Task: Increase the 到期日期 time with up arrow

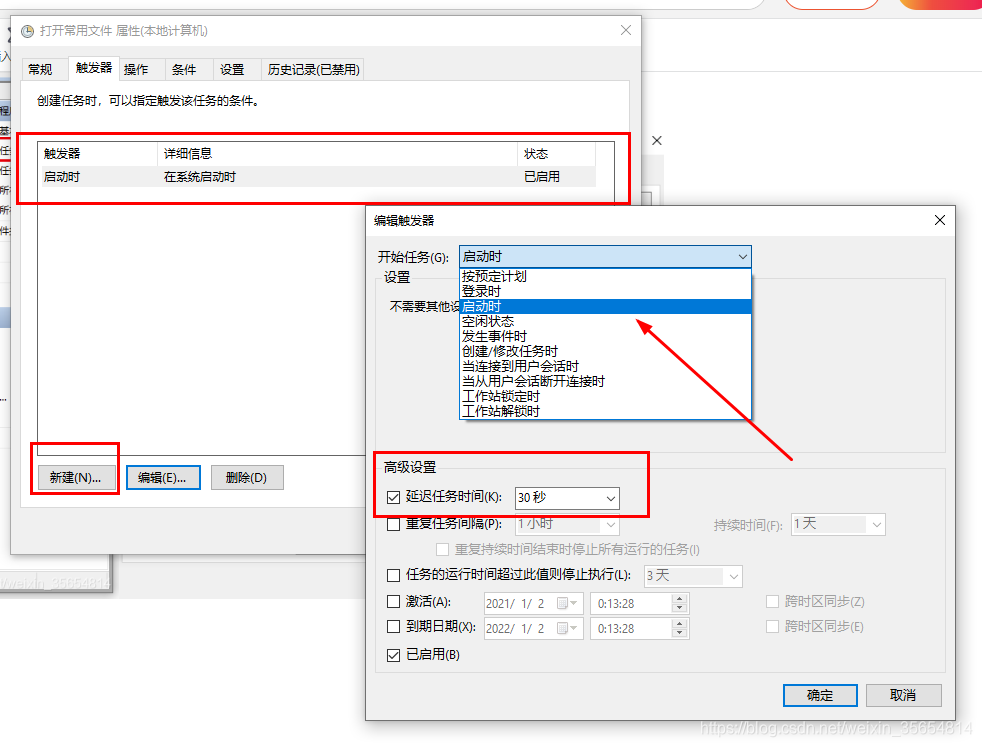Action: [x=680, y=624]
